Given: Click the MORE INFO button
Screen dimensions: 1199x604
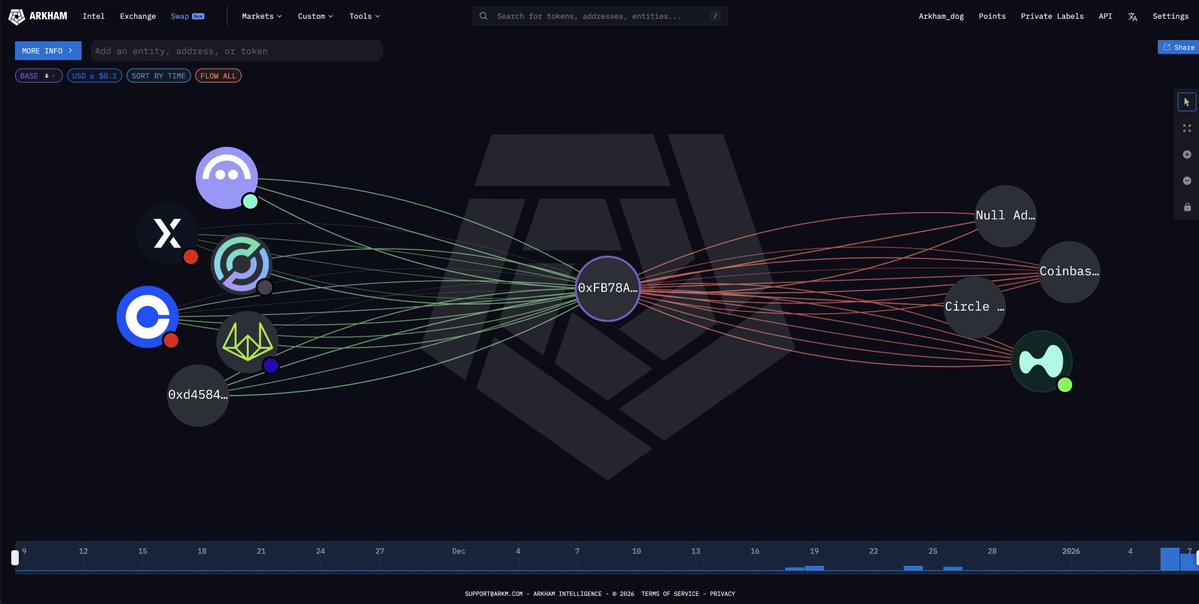Looking at the screenshot, I should coord(47,51).
